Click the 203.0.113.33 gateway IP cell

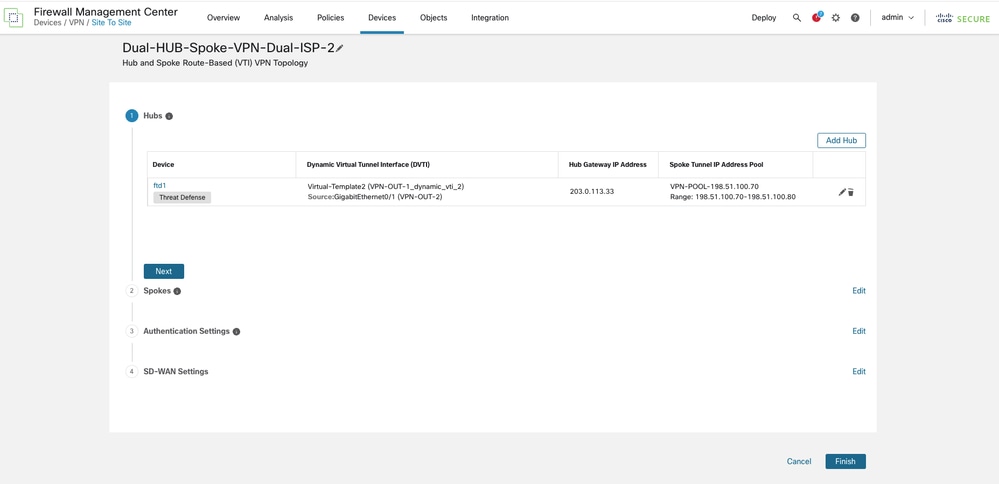click(x=592, y=192)
